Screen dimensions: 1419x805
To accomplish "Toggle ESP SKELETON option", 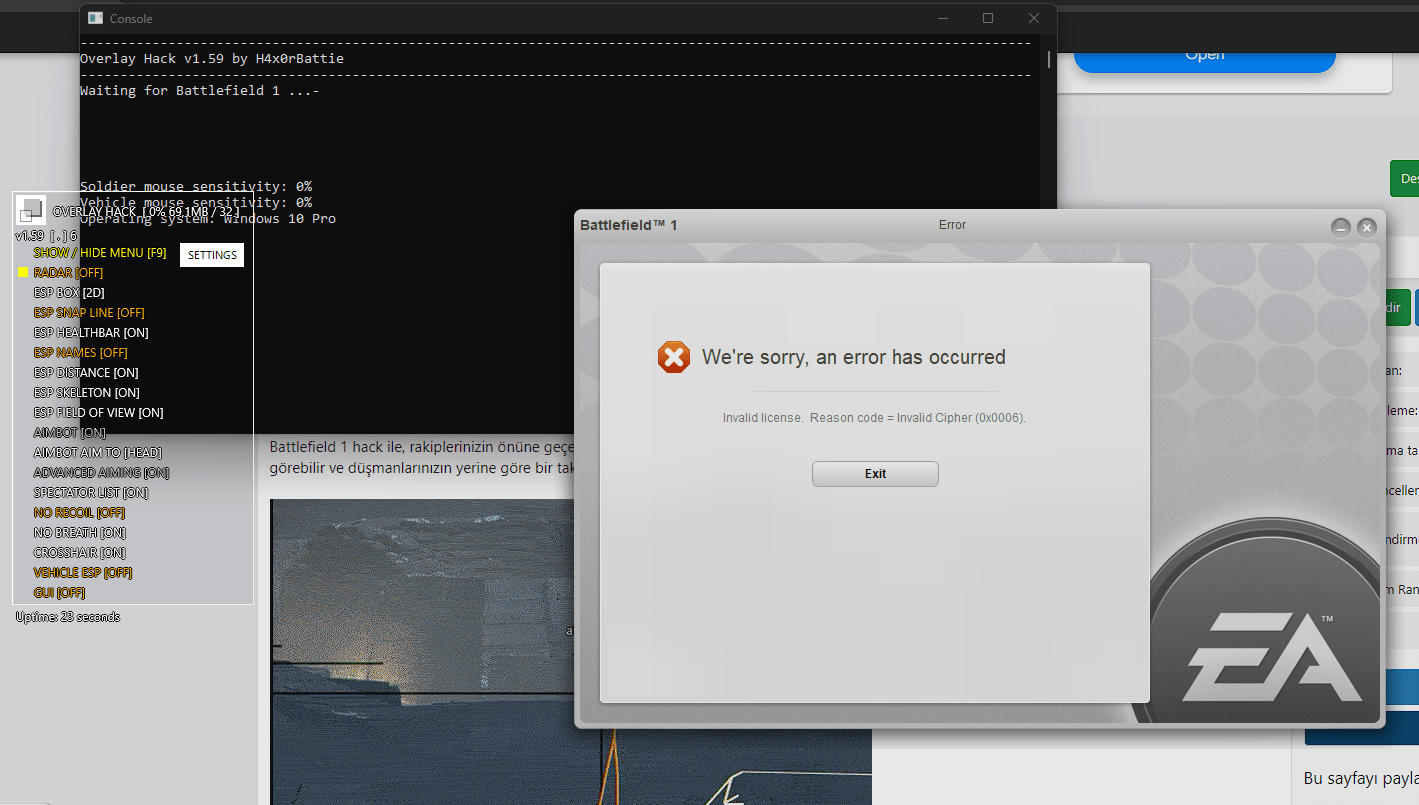I will point(87,392).
